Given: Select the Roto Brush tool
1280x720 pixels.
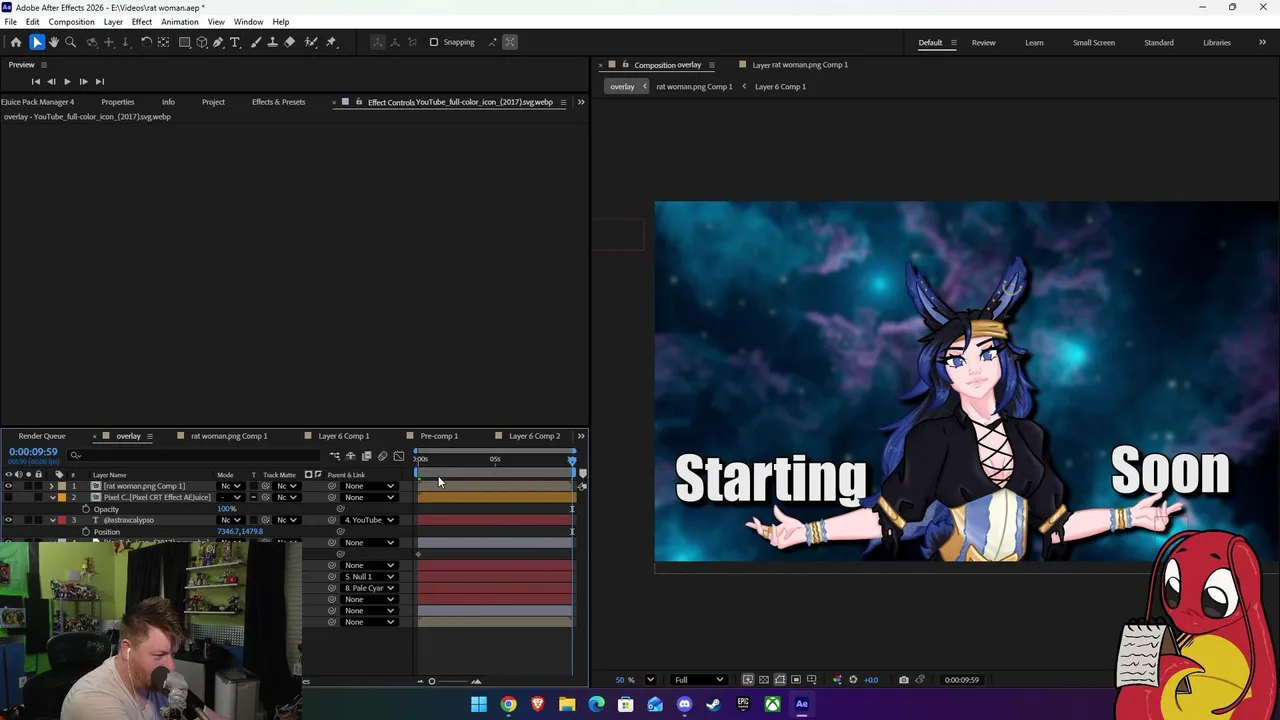Looking at the screenshot, I should (x=311, y=42).
